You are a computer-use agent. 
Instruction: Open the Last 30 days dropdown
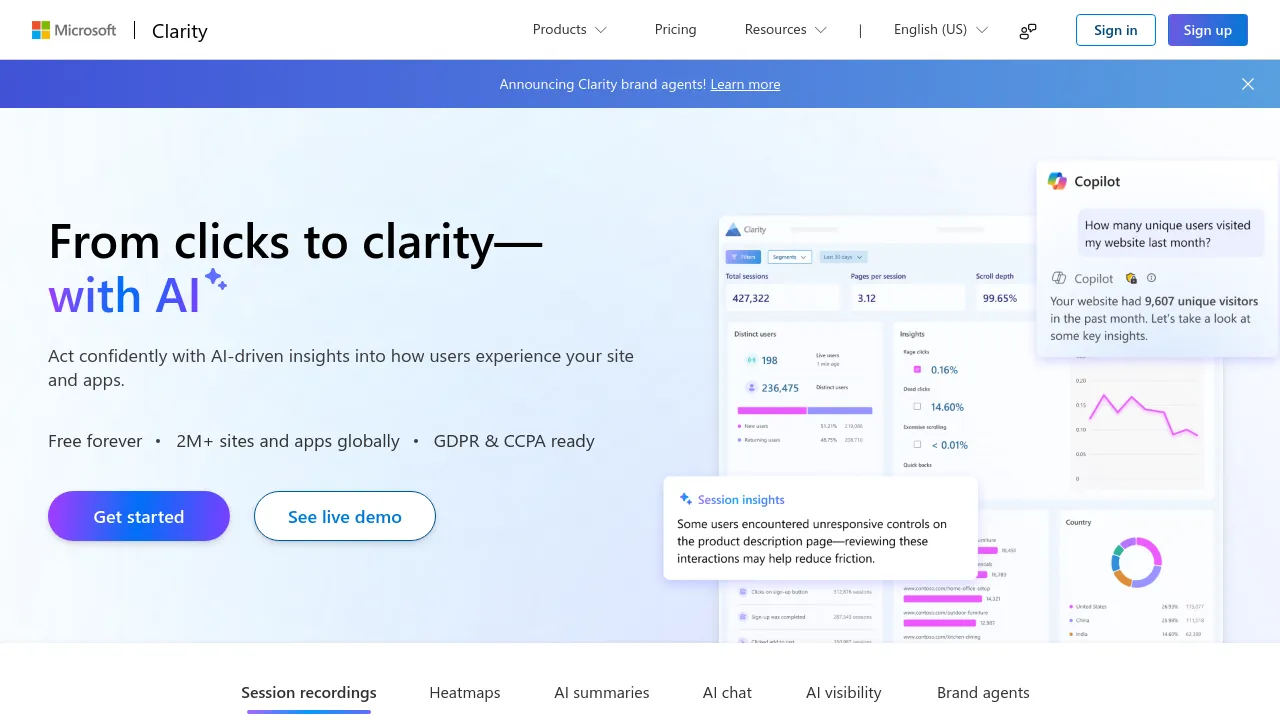point(844,257)
